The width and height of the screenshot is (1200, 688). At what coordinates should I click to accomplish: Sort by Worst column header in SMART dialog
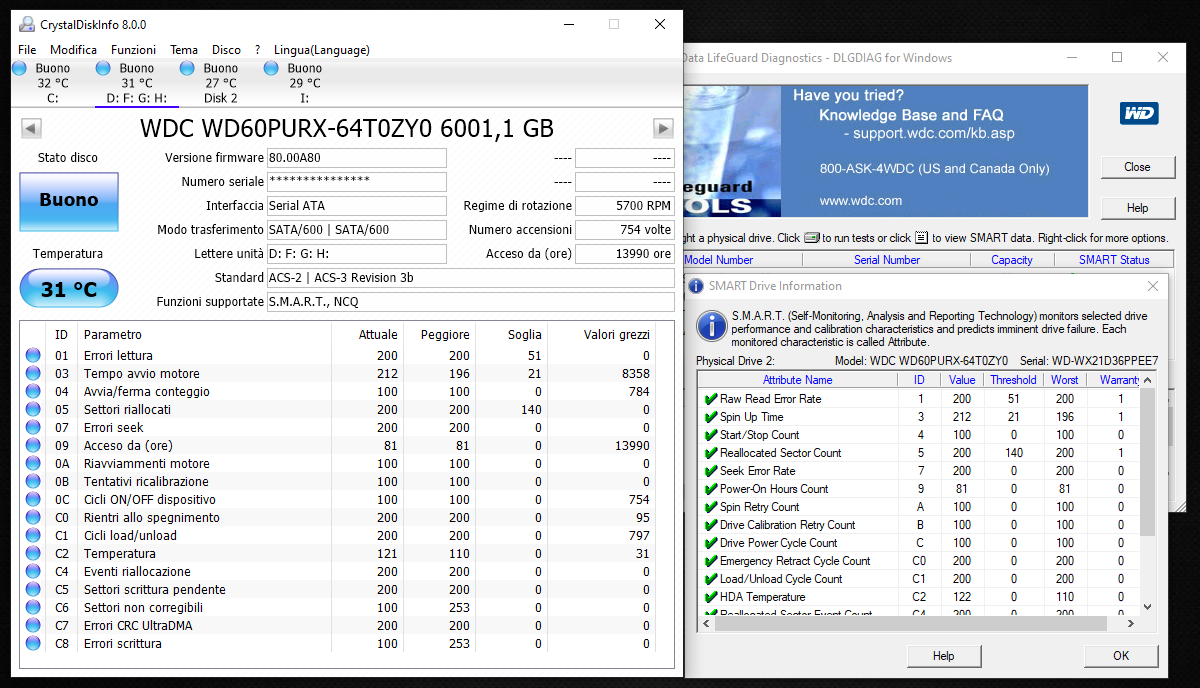click(x=1065, y=380)
